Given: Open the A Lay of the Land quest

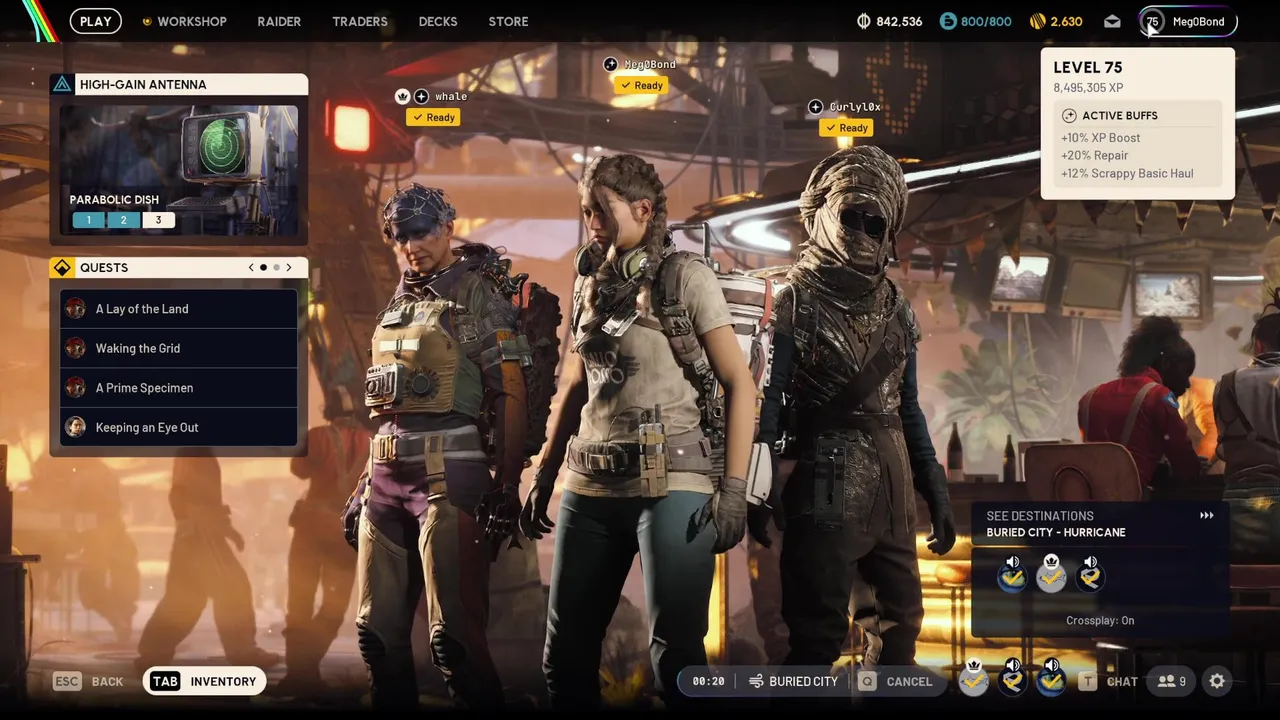Looking at the screenshot, I should pos(178,309).
